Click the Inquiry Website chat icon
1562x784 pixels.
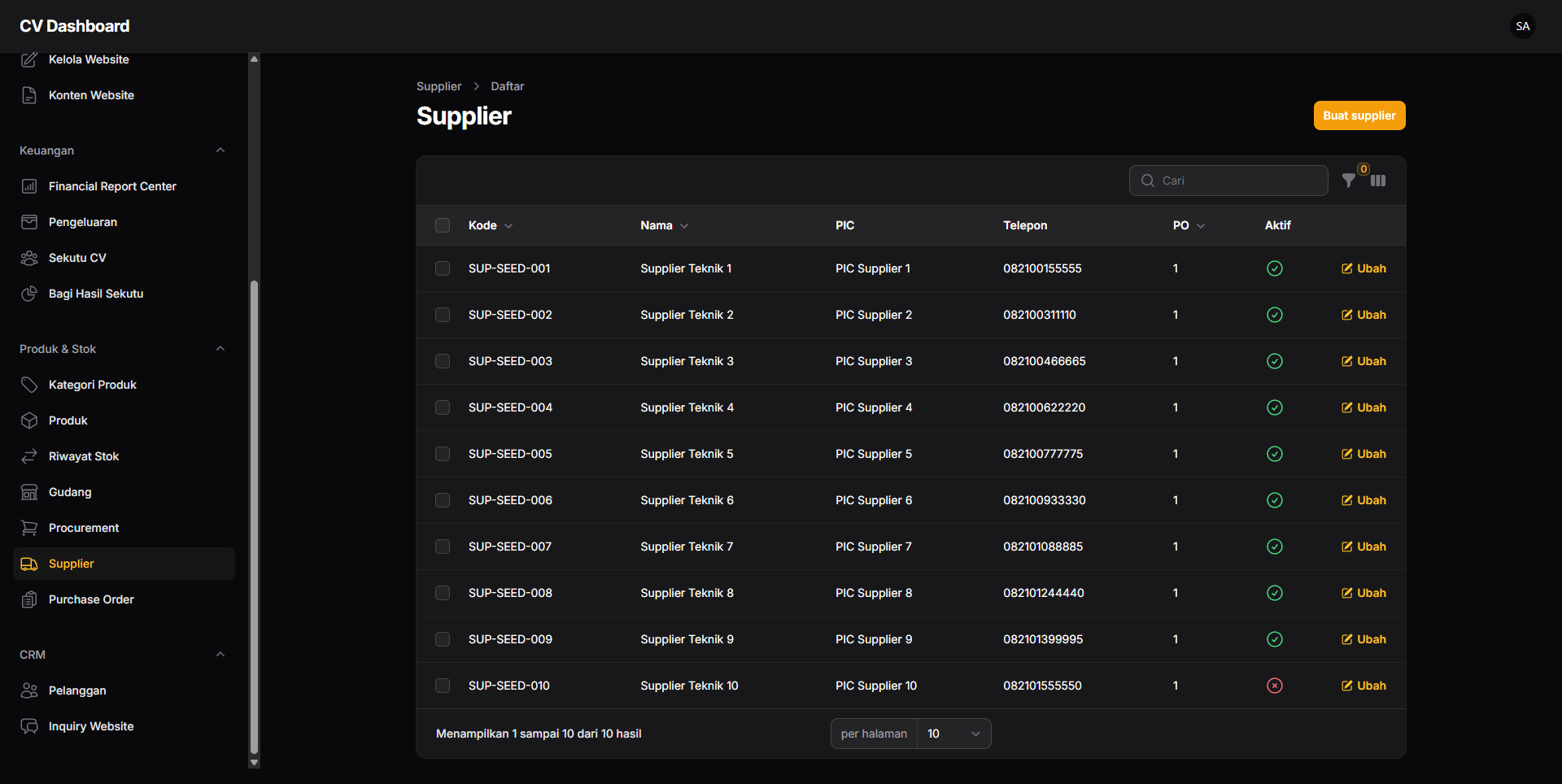[29, 726]
